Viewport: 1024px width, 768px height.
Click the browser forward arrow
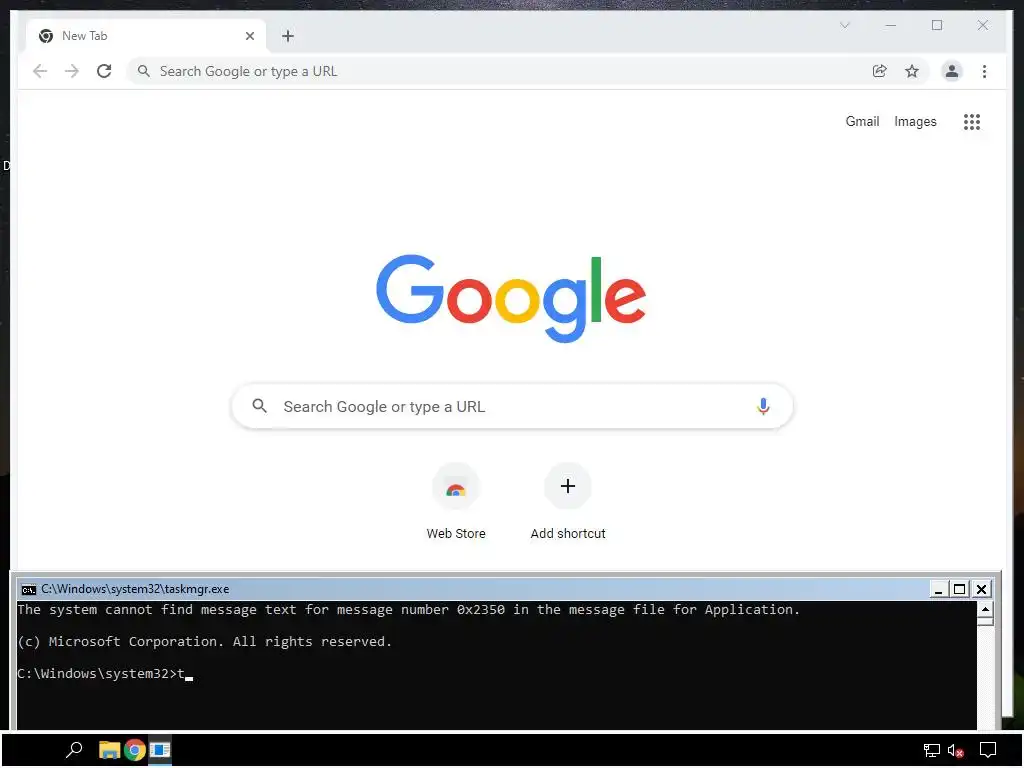click(72, 71)
